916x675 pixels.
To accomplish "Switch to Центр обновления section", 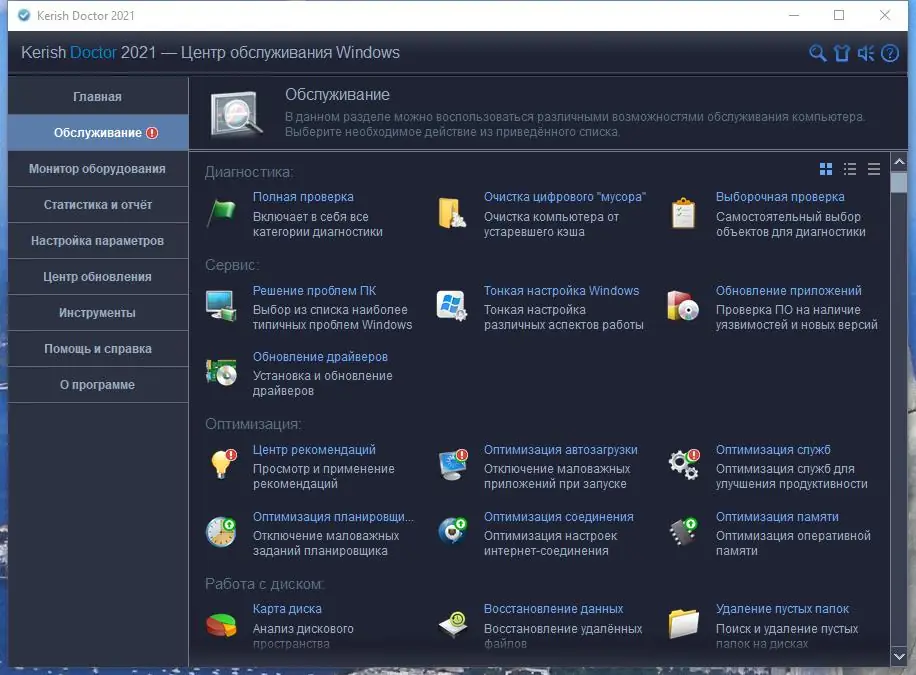I will pyautogui.click(x=97, y=276).
